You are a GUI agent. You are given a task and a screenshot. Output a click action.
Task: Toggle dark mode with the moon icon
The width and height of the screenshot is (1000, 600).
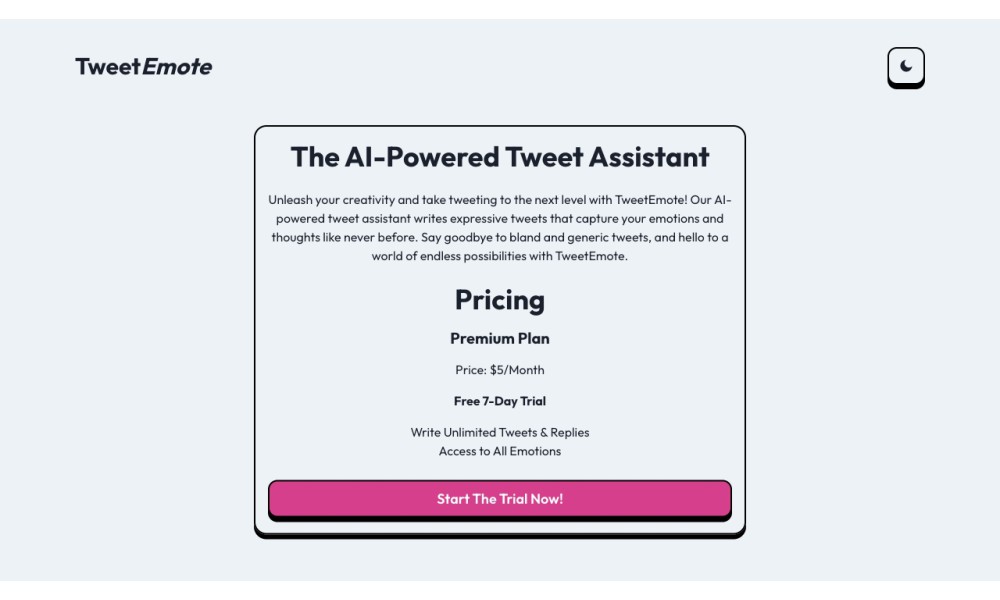coord(906,66)
